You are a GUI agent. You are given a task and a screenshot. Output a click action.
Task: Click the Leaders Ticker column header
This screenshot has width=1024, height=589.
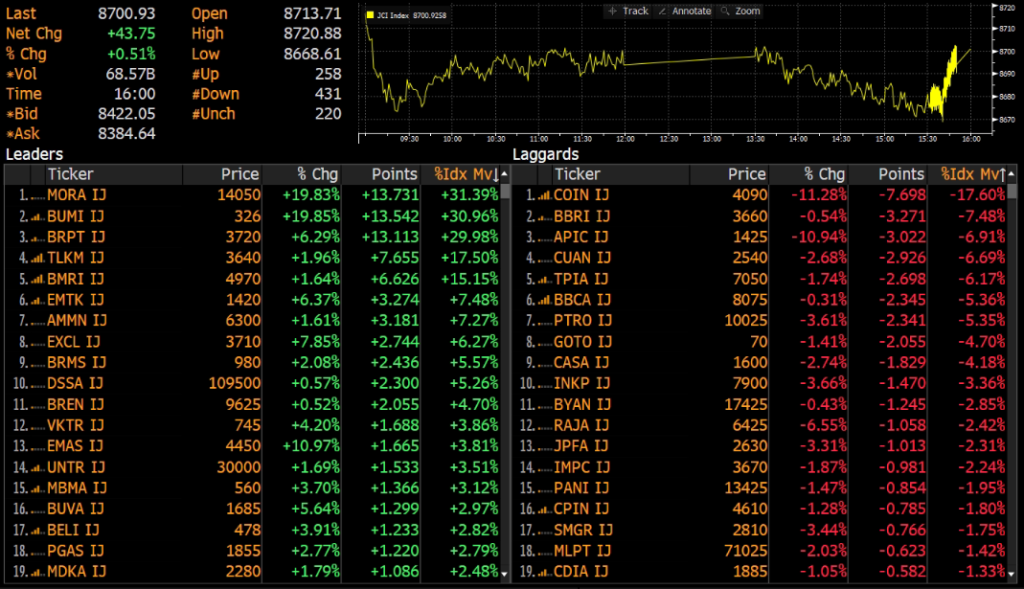pyautogui.click(x=70, y=174)
